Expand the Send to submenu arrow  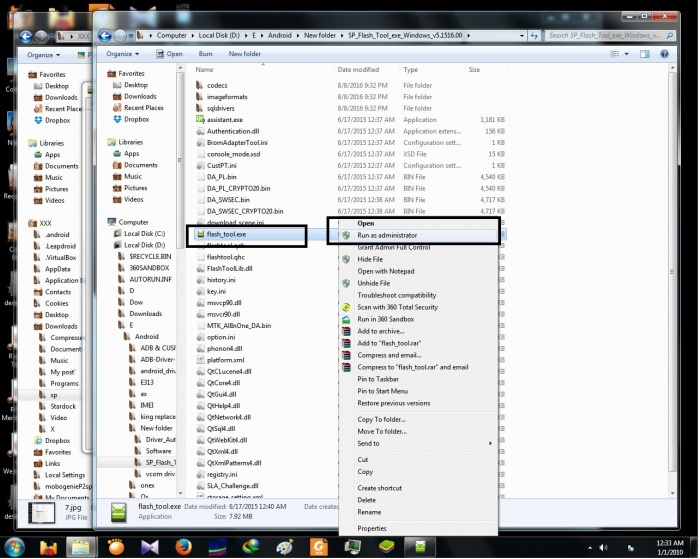[490, 443]
